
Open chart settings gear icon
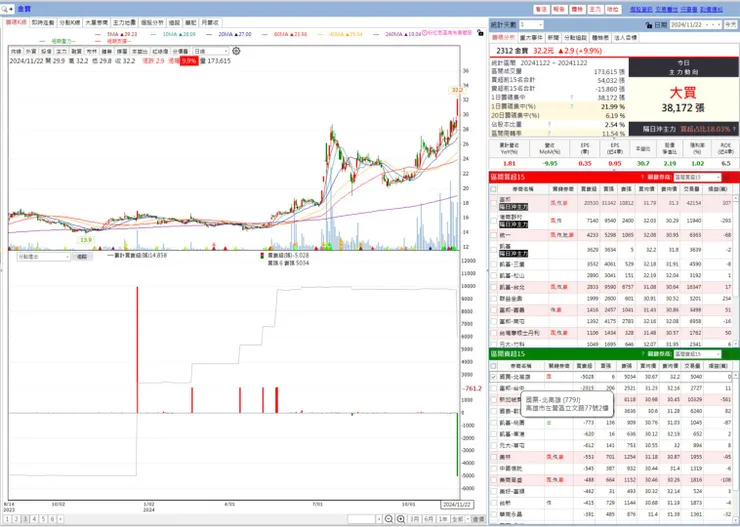(x=236, y=51)
